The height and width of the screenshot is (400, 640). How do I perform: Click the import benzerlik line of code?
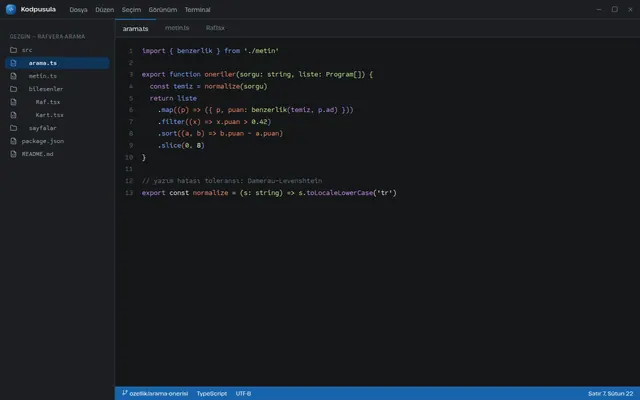click(x=210, y=51)
